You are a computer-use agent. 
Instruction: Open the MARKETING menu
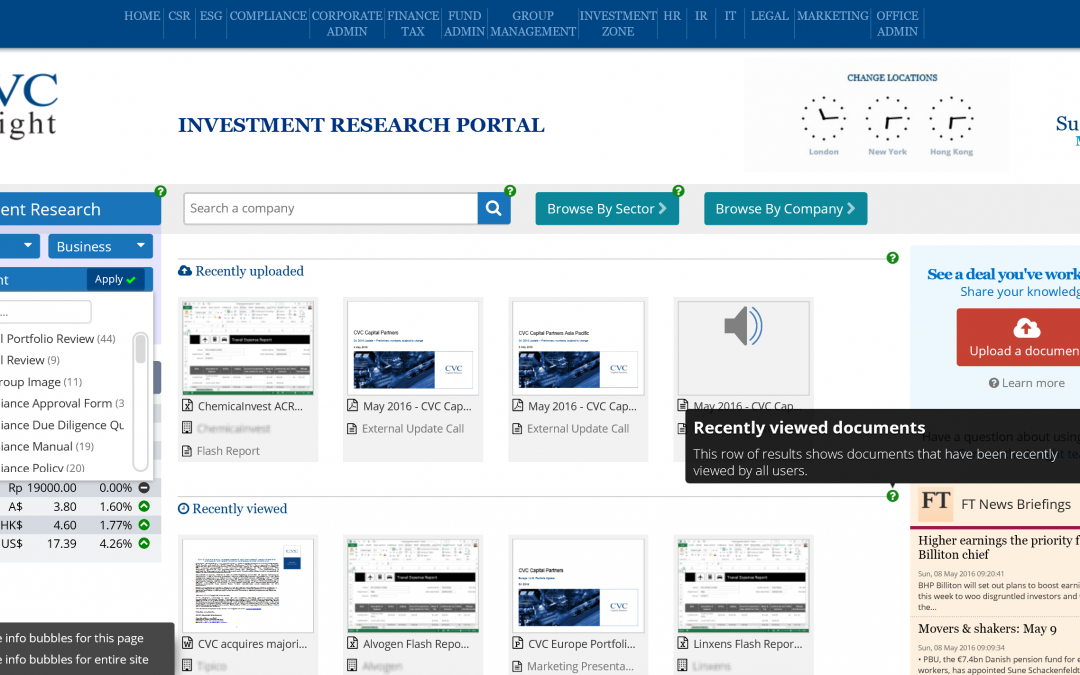pyautogui.click(x=833, y=16)
